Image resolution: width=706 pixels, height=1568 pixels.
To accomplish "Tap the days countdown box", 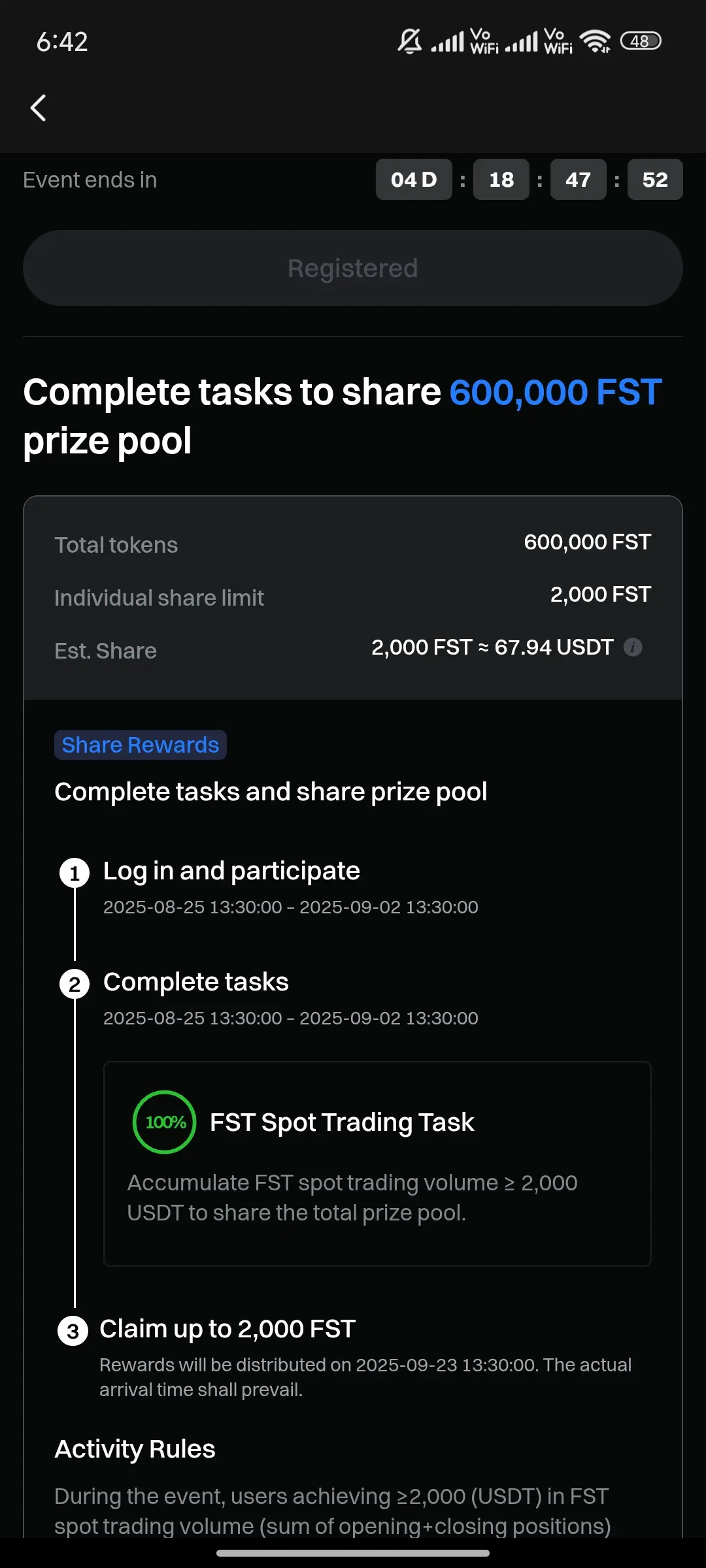I will tap(414, 179).
